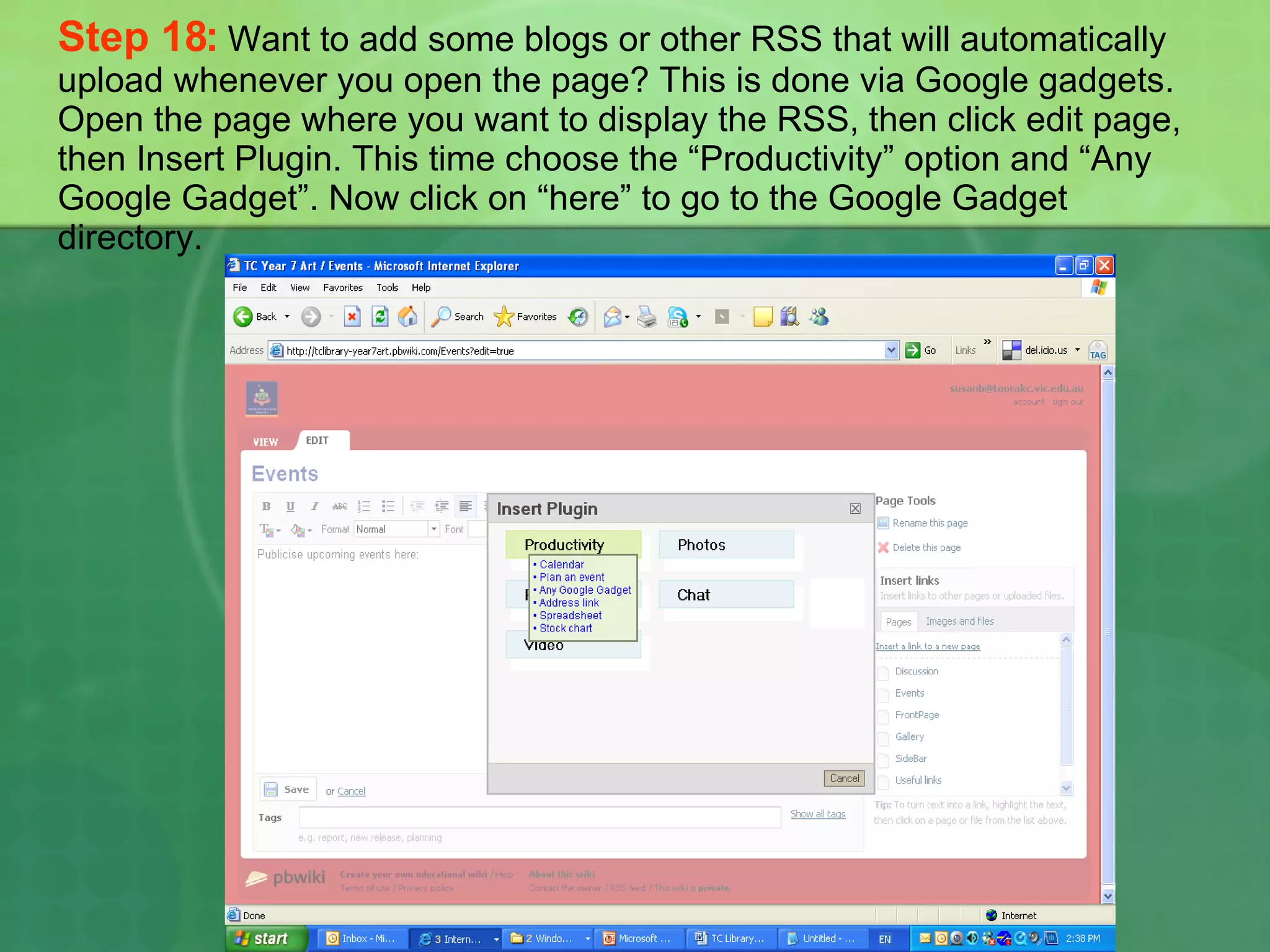Insert a bulleted list
The height and width of the screenshot is (952, 1270).
tap(388, 506)
